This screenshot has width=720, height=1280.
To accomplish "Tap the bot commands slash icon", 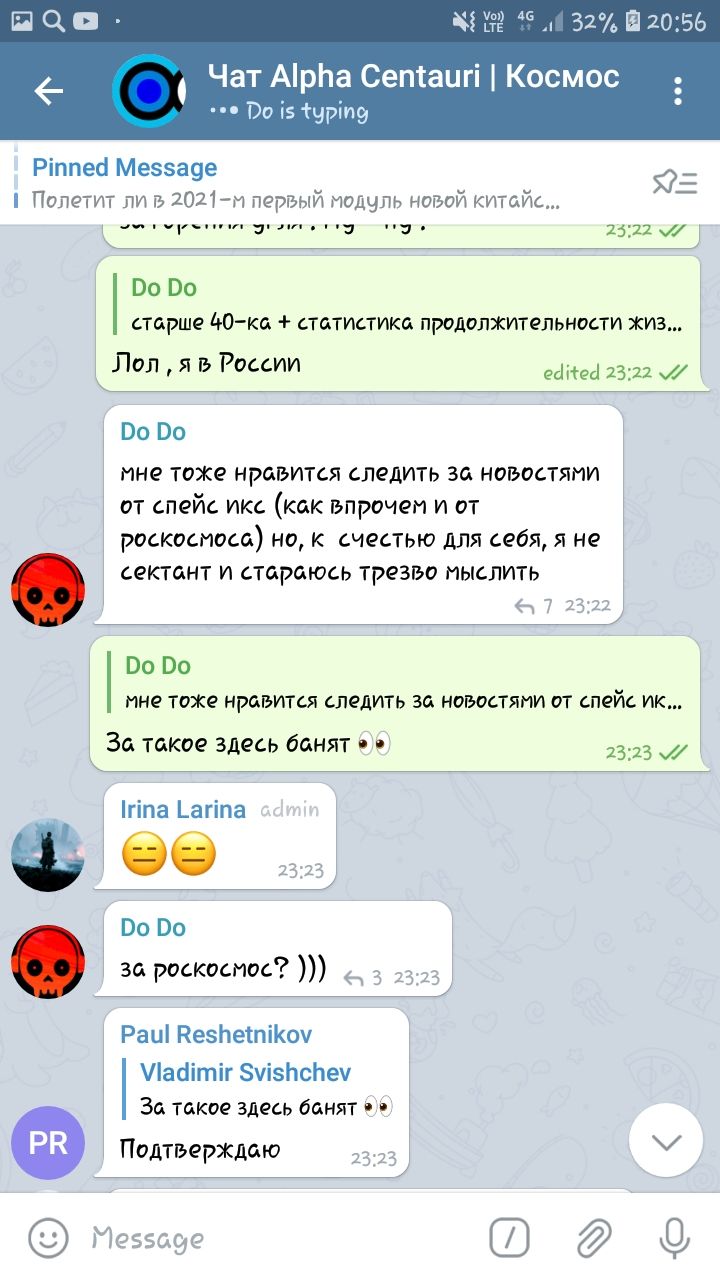I will pos(510,1239).
